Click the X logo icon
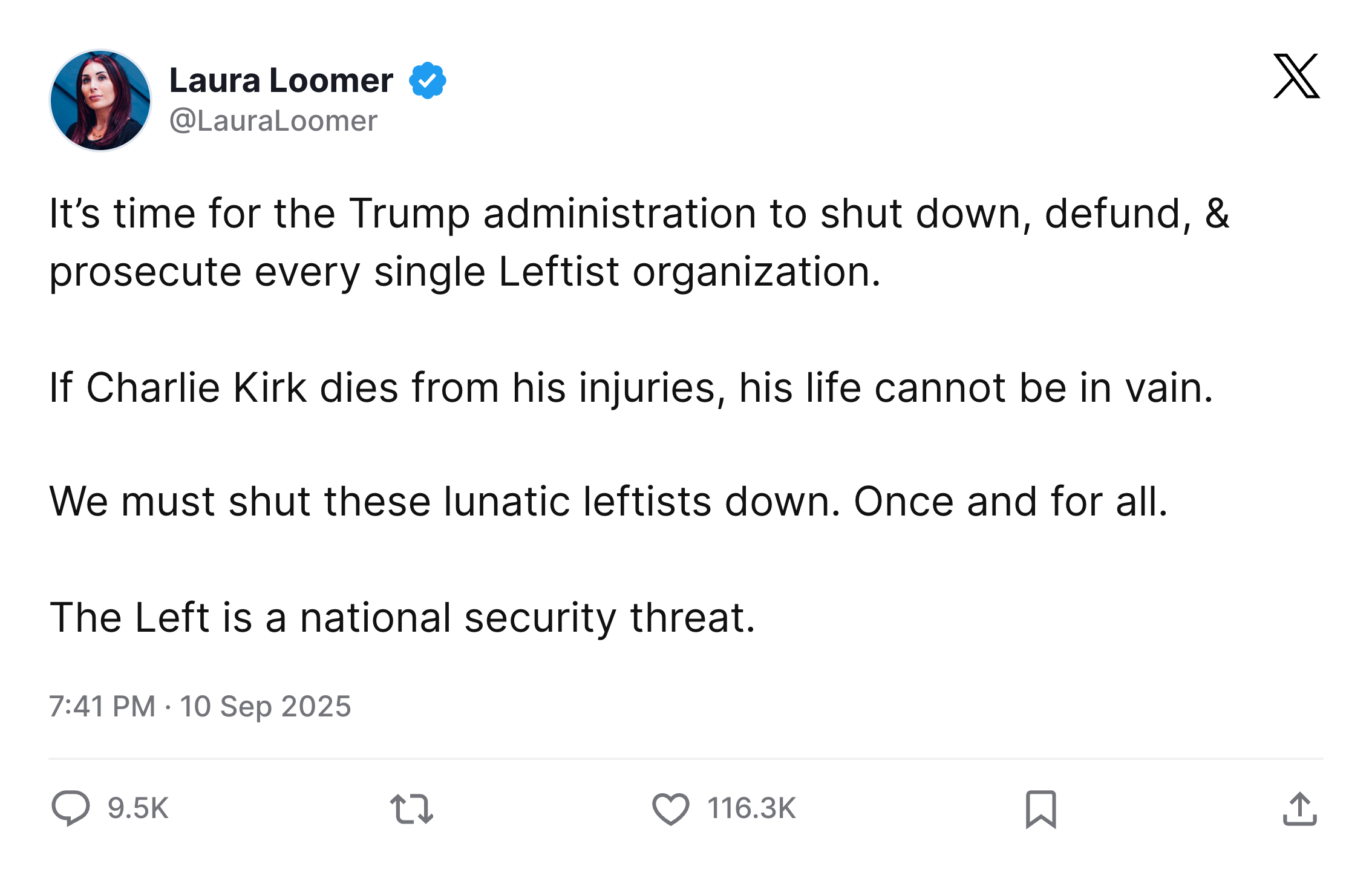The image size is (1372, 881). click(1296, 76)
